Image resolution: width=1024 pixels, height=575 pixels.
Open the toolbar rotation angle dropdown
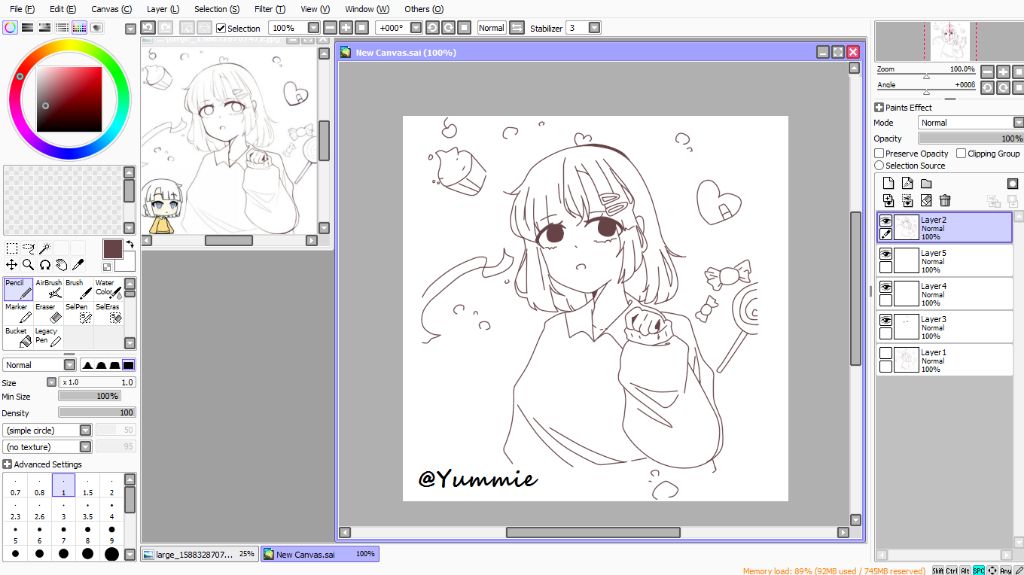tap(415, 27)
